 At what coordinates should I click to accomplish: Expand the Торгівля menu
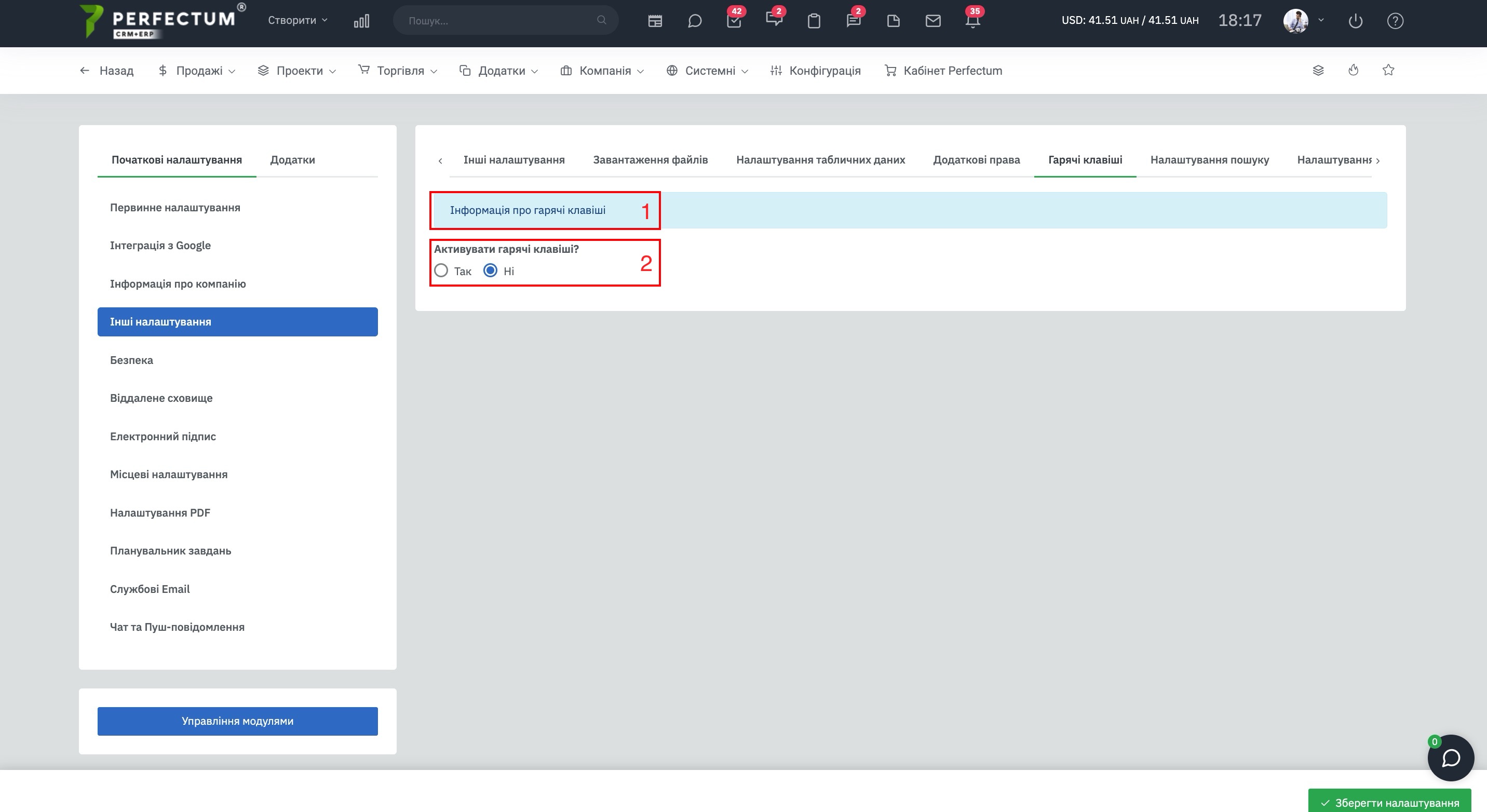point(398,71)
